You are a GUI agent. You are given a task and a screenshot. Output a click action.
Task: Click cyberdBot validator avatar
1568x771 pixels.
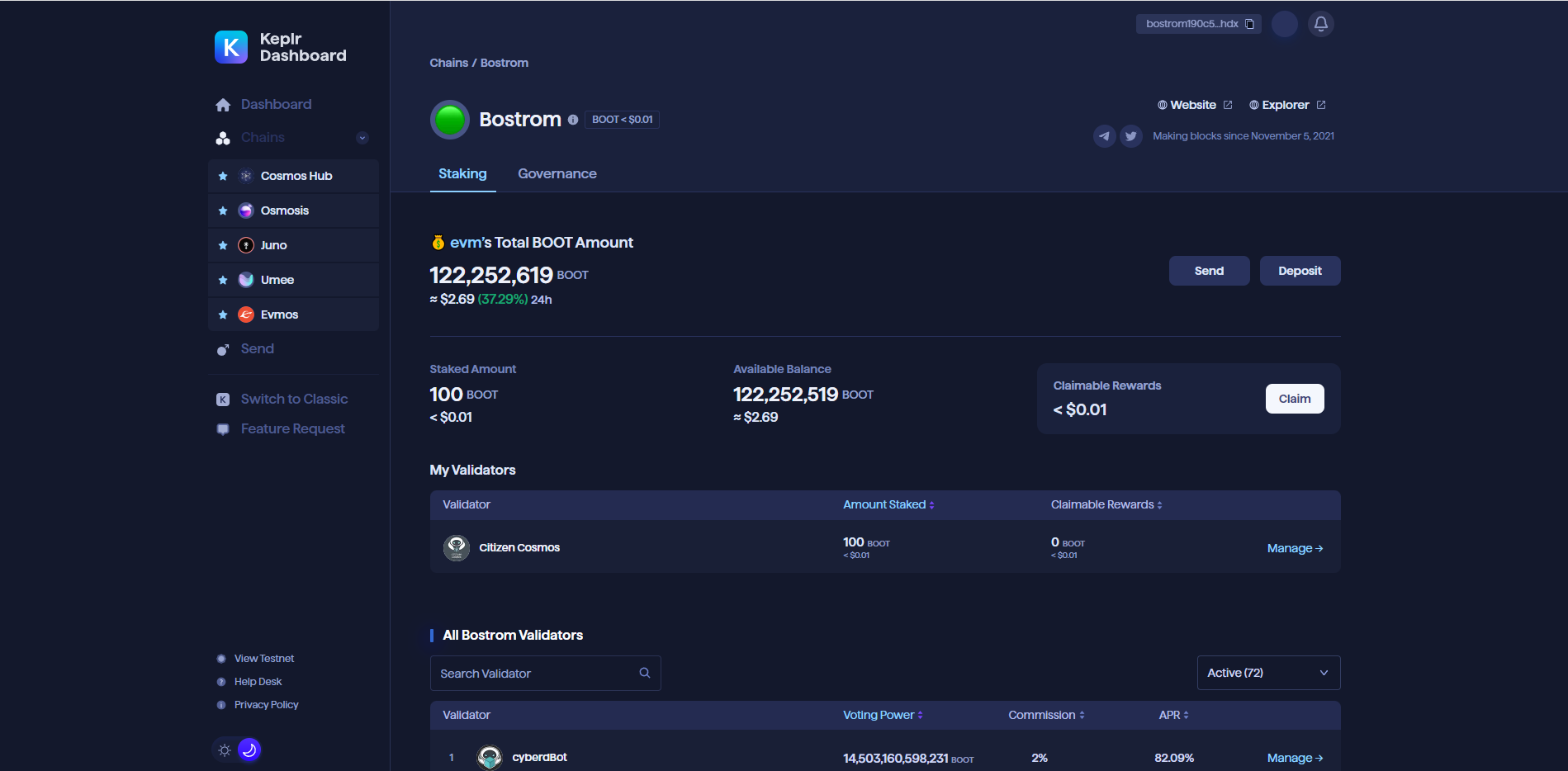490,757
